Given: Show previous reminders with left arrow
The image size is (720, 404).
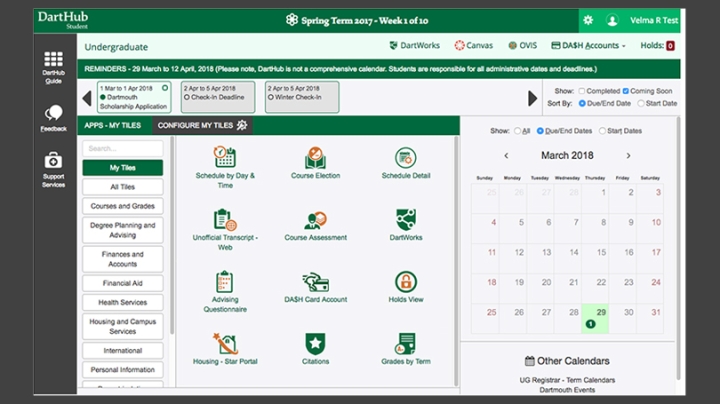Looking at the screenshot, I should (87, 98).
